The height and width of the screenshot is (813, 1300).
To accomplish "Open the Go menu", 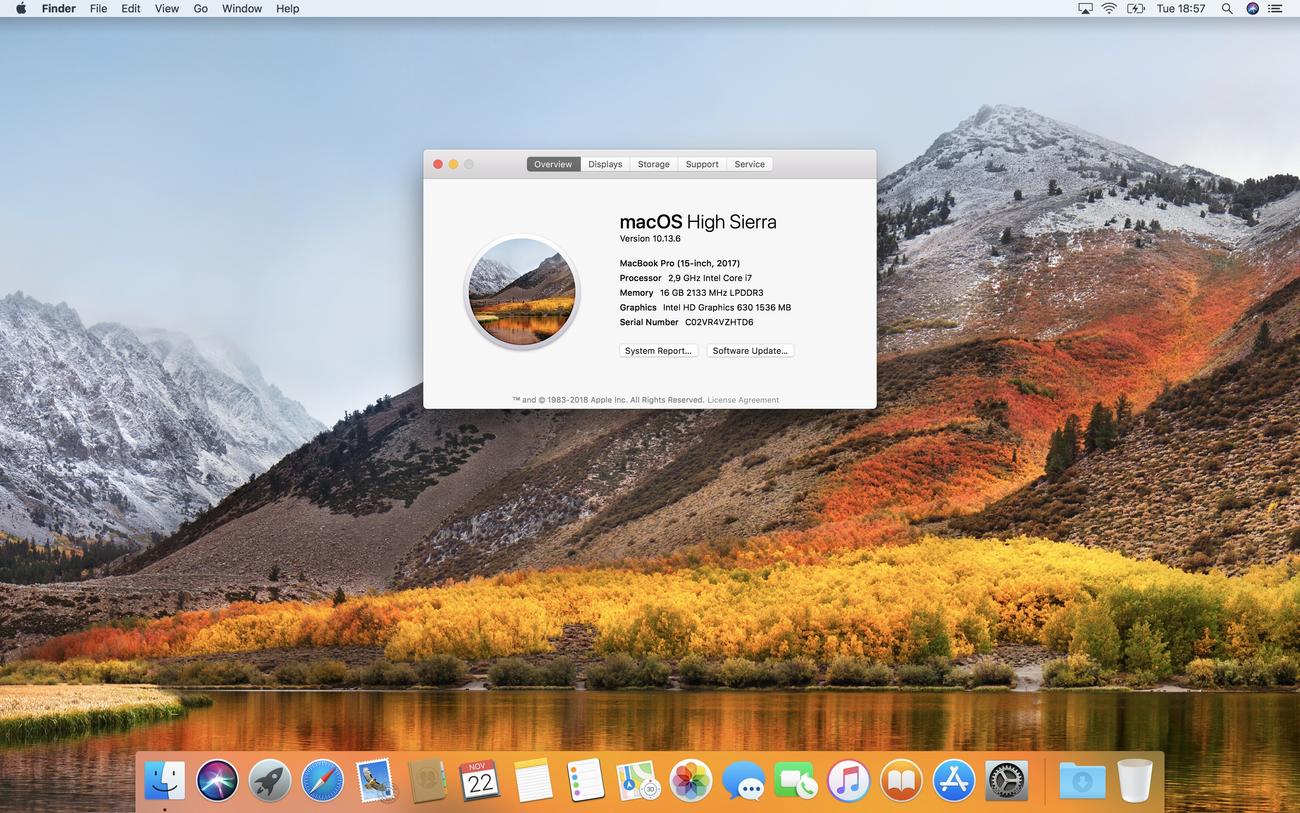I will coord(201,8).
